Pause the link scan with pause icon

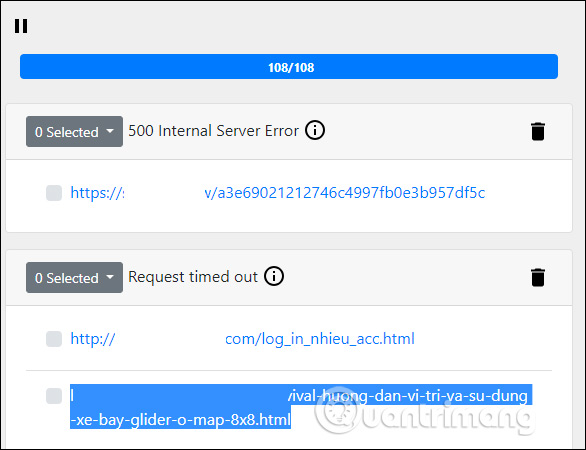click(21, 26)
